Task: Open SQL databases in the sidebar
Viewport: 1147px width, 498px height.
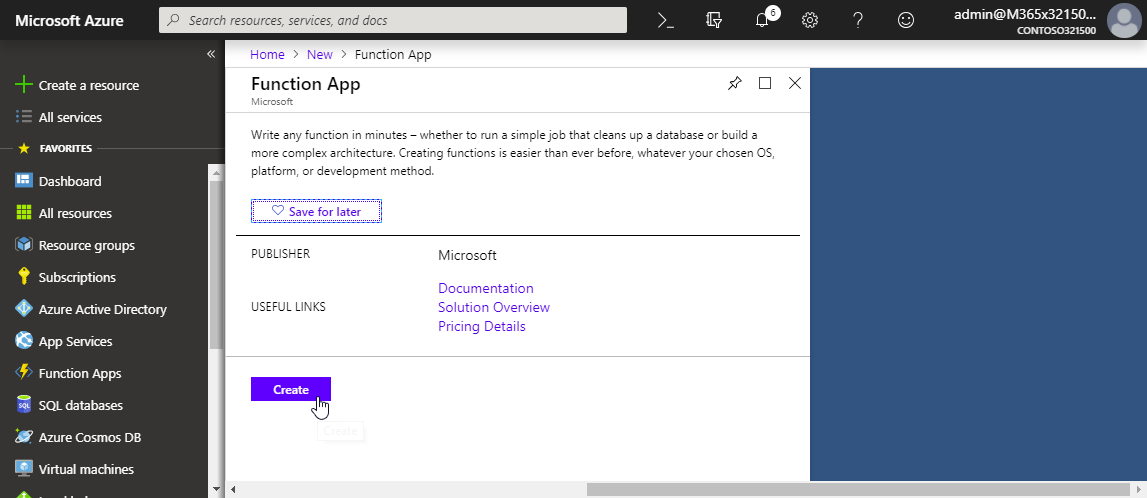Action: 80,406
